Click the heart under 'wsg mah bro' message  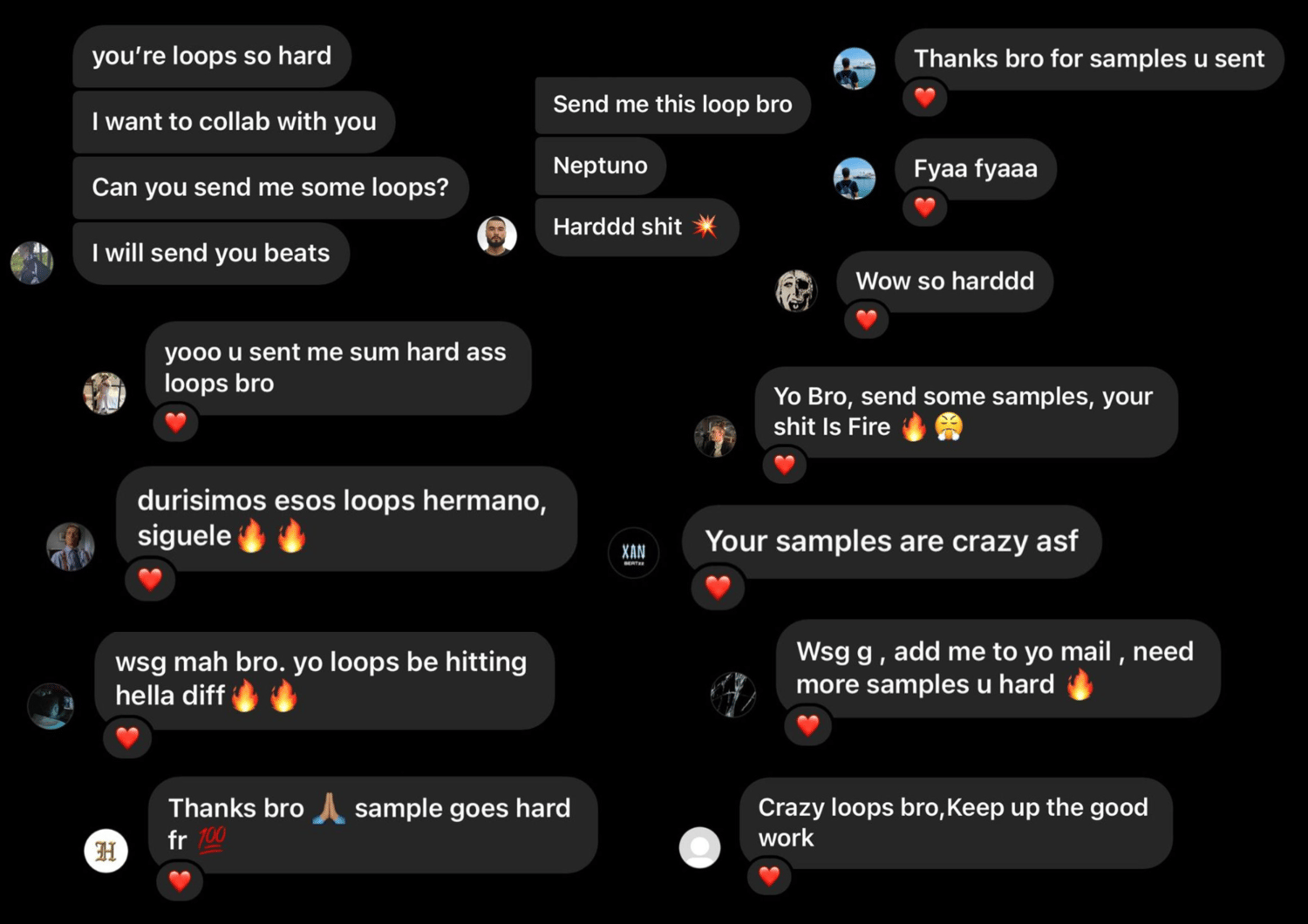[128, 737]
